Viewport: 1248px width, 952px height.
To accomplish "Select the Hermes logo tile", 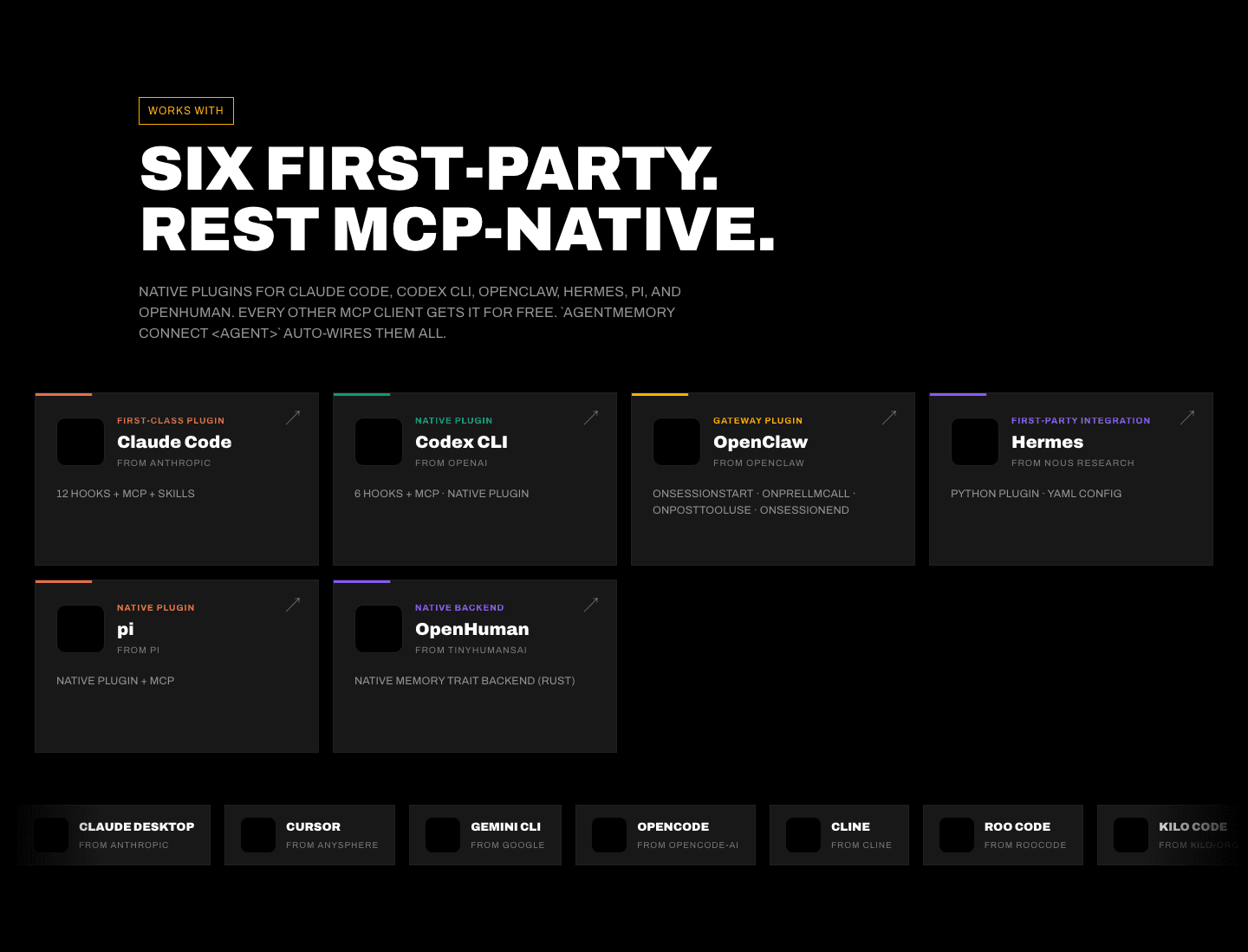I will (975, 442).
